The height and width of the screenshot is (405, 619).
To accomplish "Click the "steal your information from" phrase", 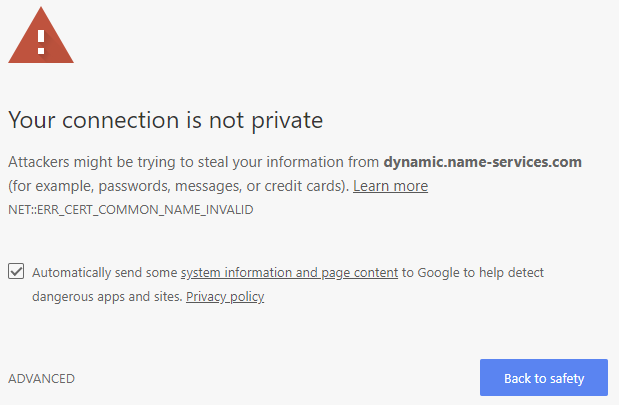I will (x=293, y=161).
